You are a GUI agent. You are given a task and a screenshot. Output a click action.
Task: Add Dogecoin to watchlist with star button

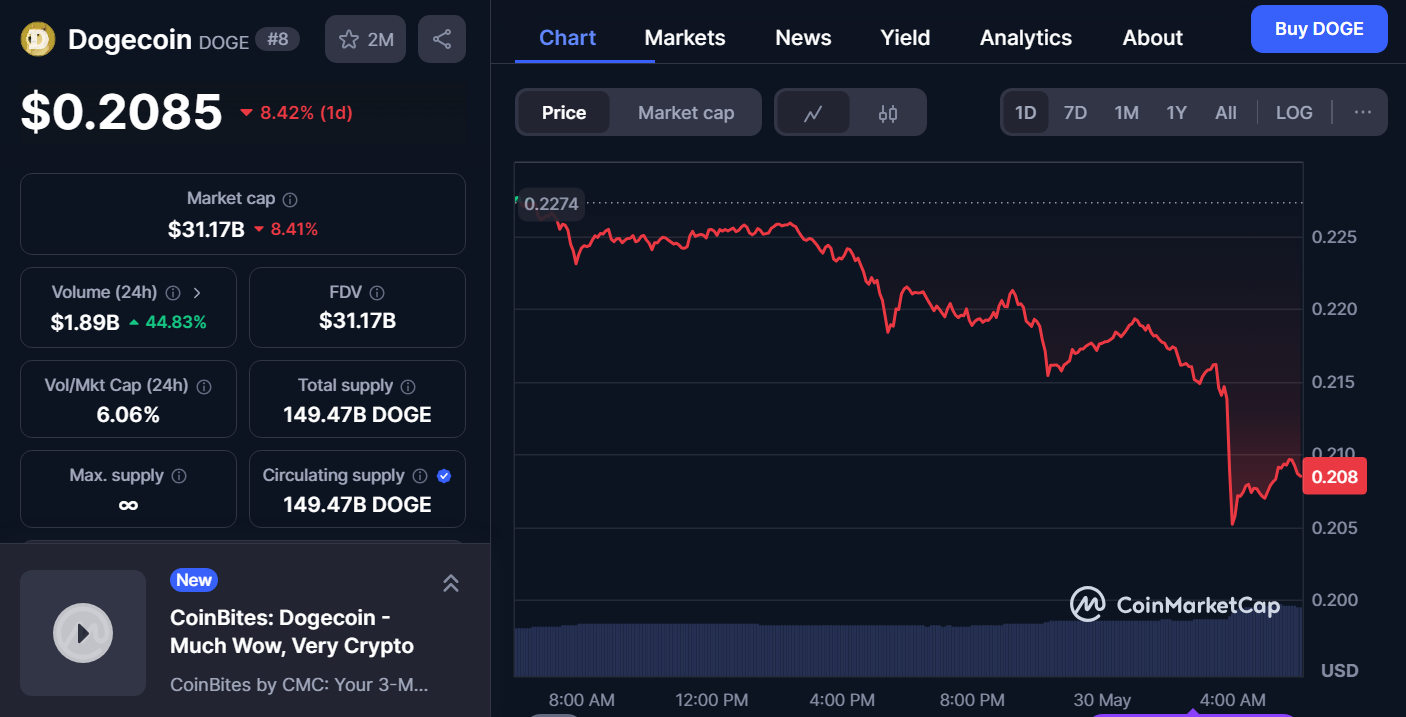coord(365,39)
